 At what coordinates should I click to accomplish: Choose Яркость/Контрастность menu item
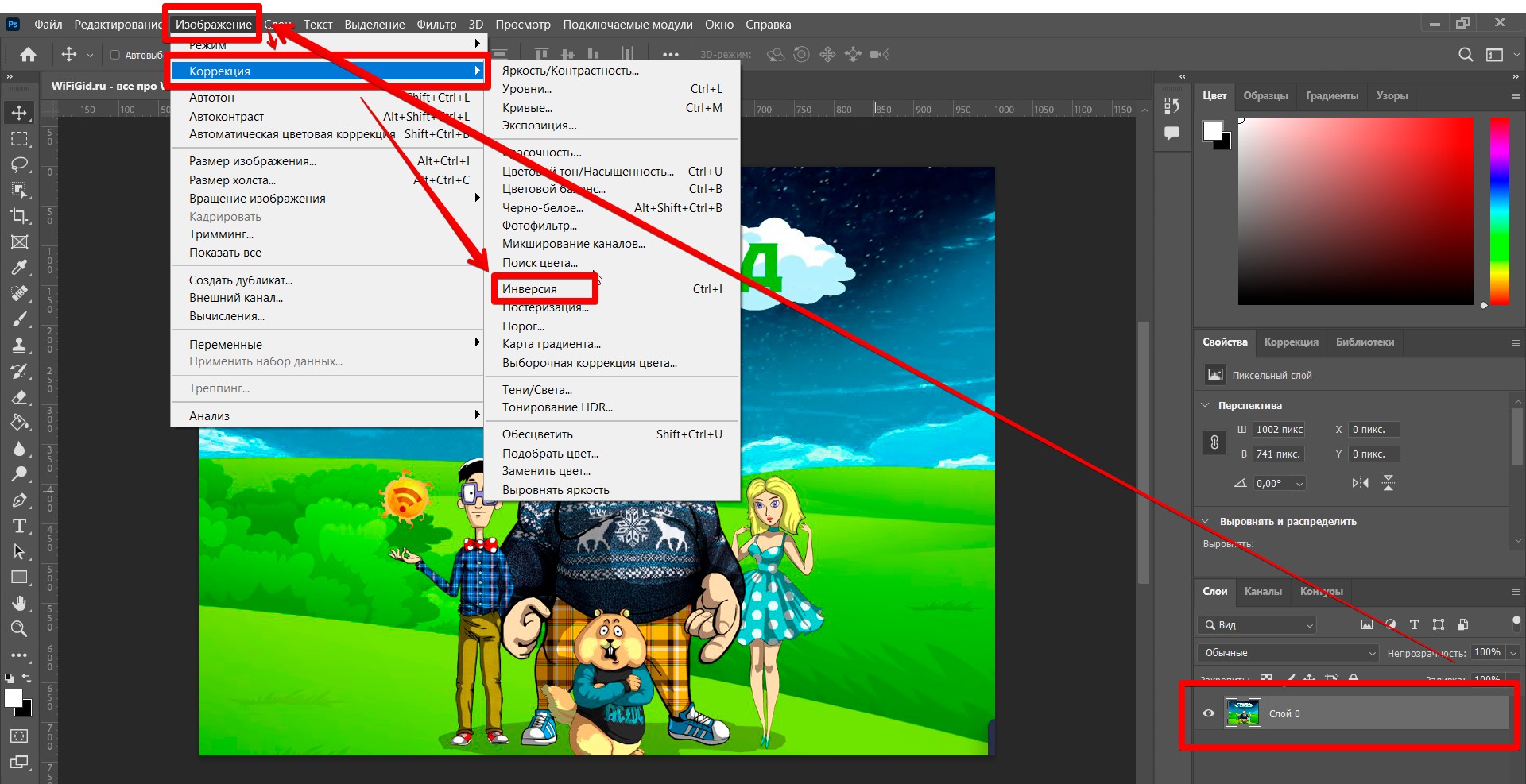[612, 71]
